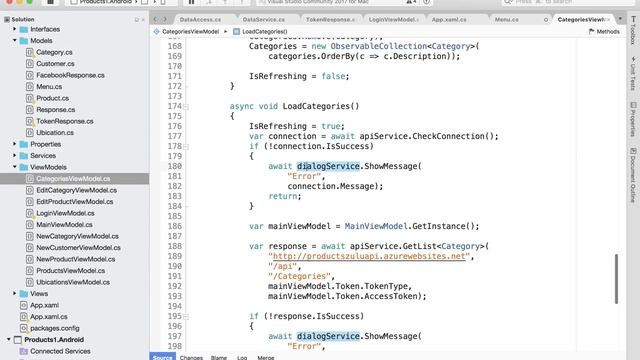Image resolution: width=640 pixels, height=360 pixels.
Task: Click the Views folder icon
Action: (24, 293)
